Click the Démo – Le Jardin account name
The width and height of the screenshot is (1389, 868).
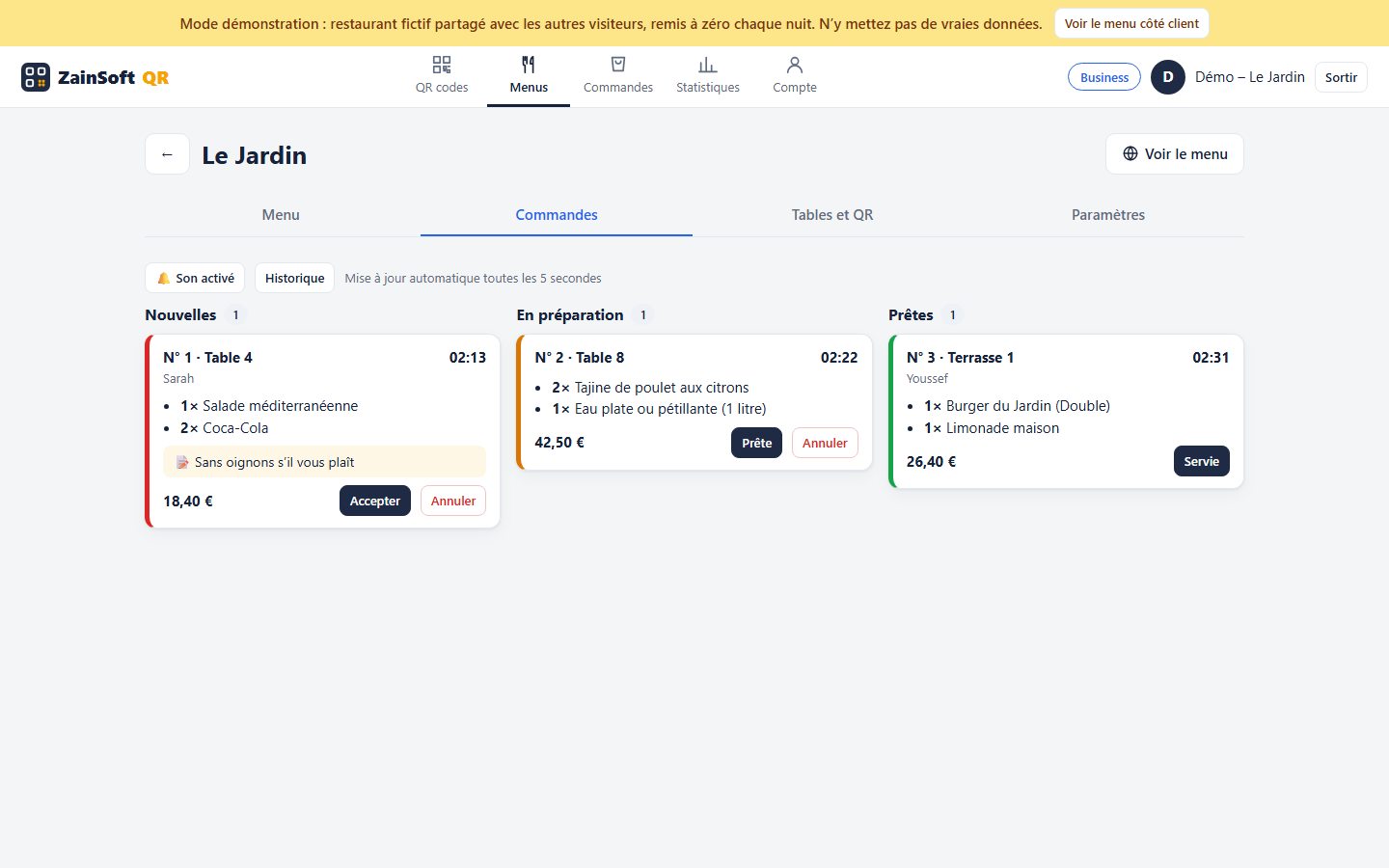[1250, 77]
